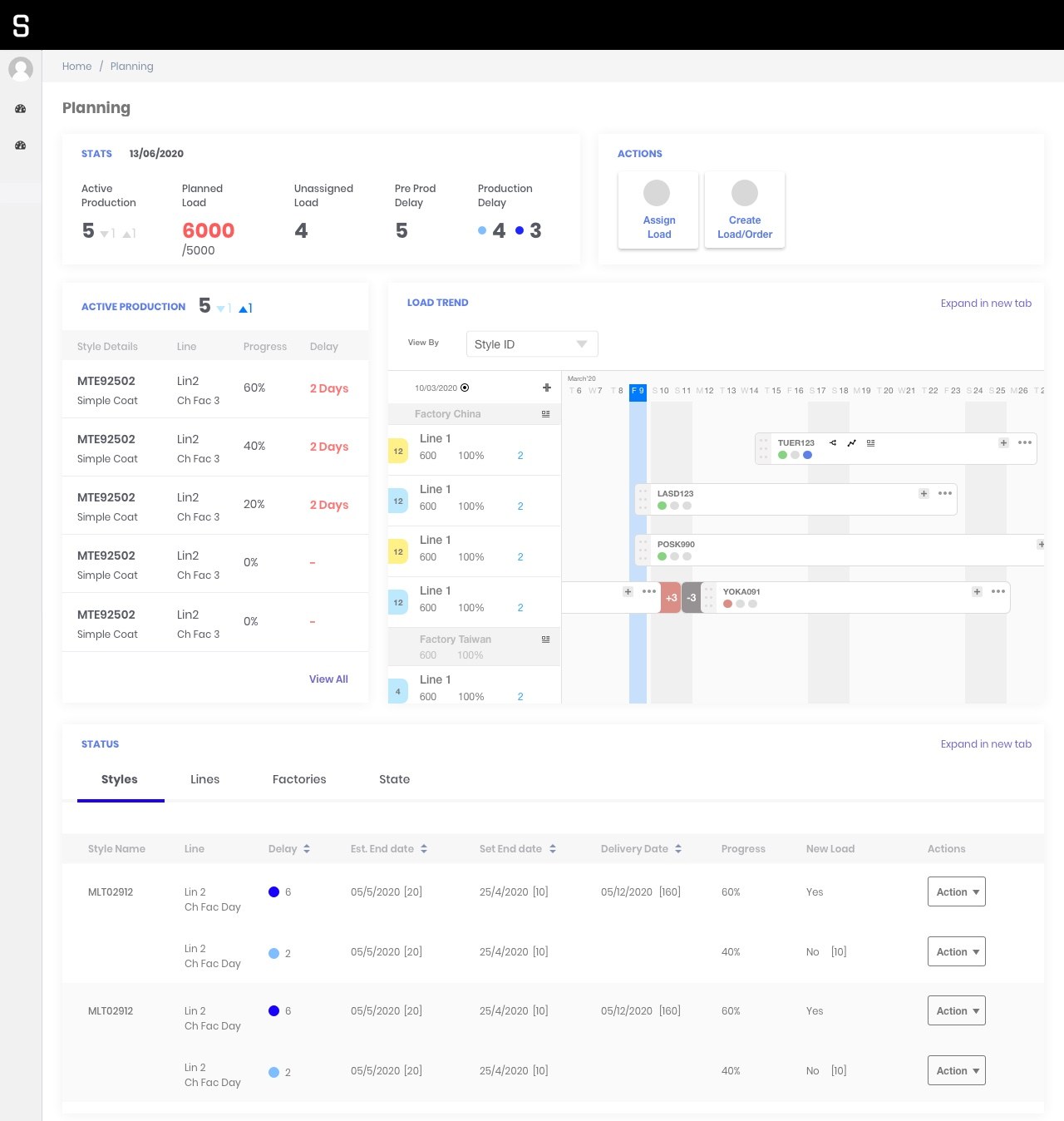Open the first dashboard sidebar icon
The image size is (1064, 1121).
point(21,109)
